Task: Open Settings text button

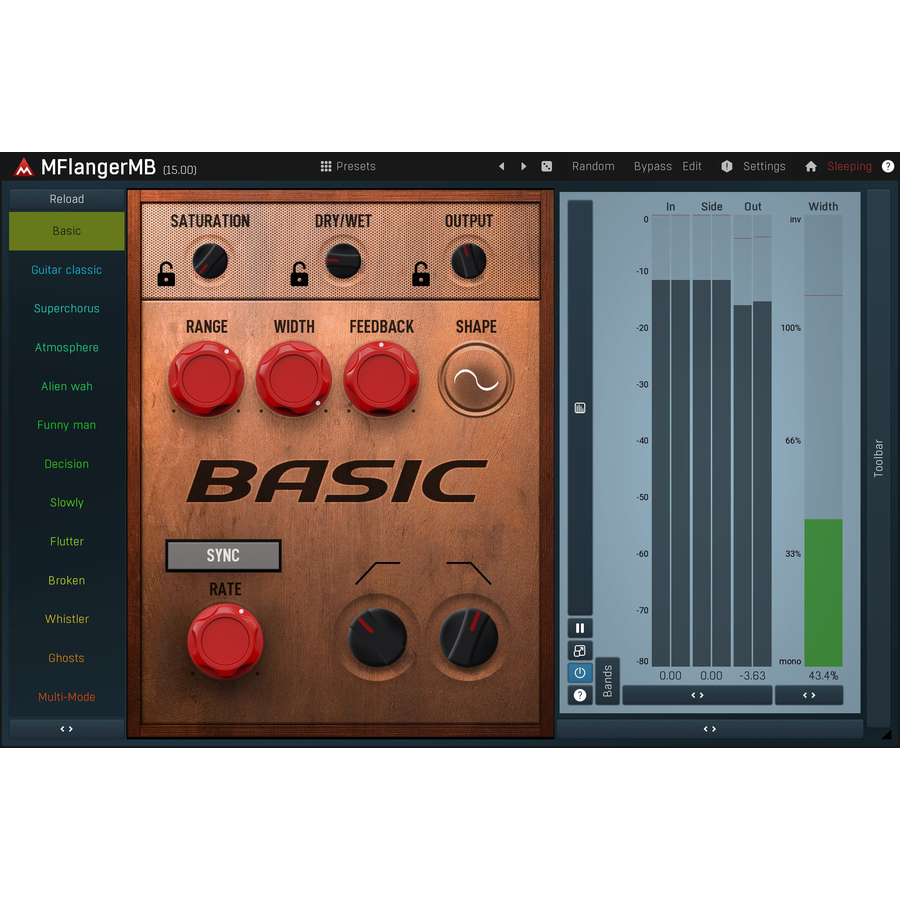Action: (764, 166)
